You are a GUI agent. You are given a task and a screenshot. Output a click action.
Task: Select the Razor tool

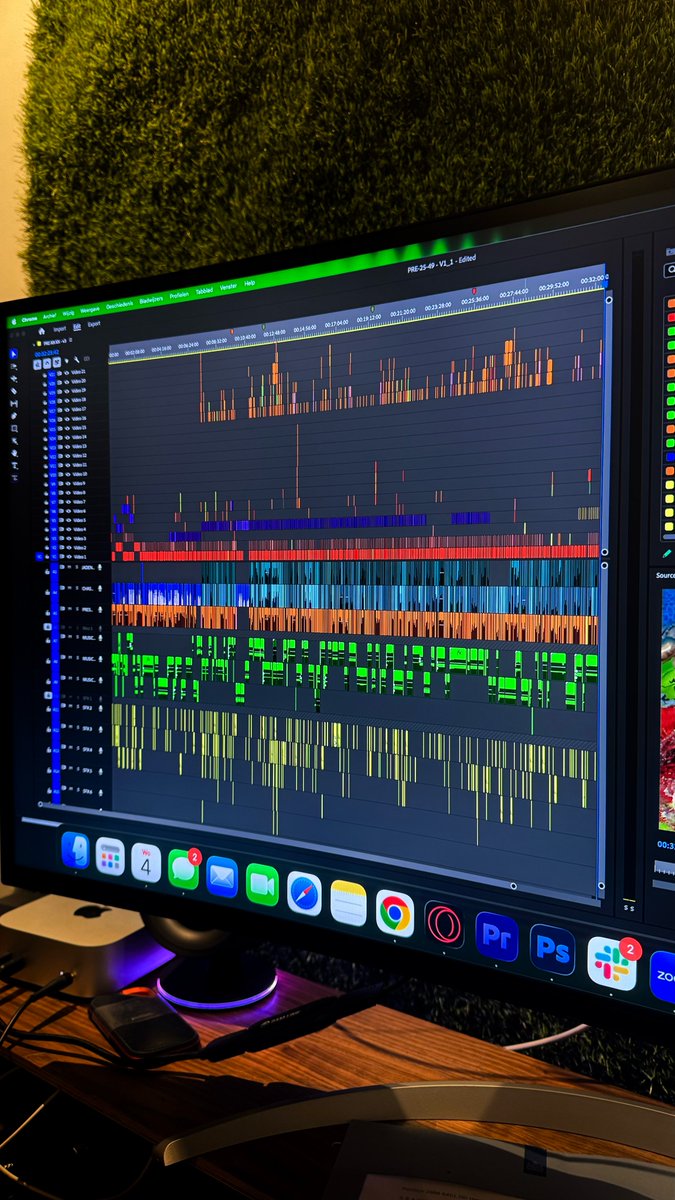pos(14,391)
